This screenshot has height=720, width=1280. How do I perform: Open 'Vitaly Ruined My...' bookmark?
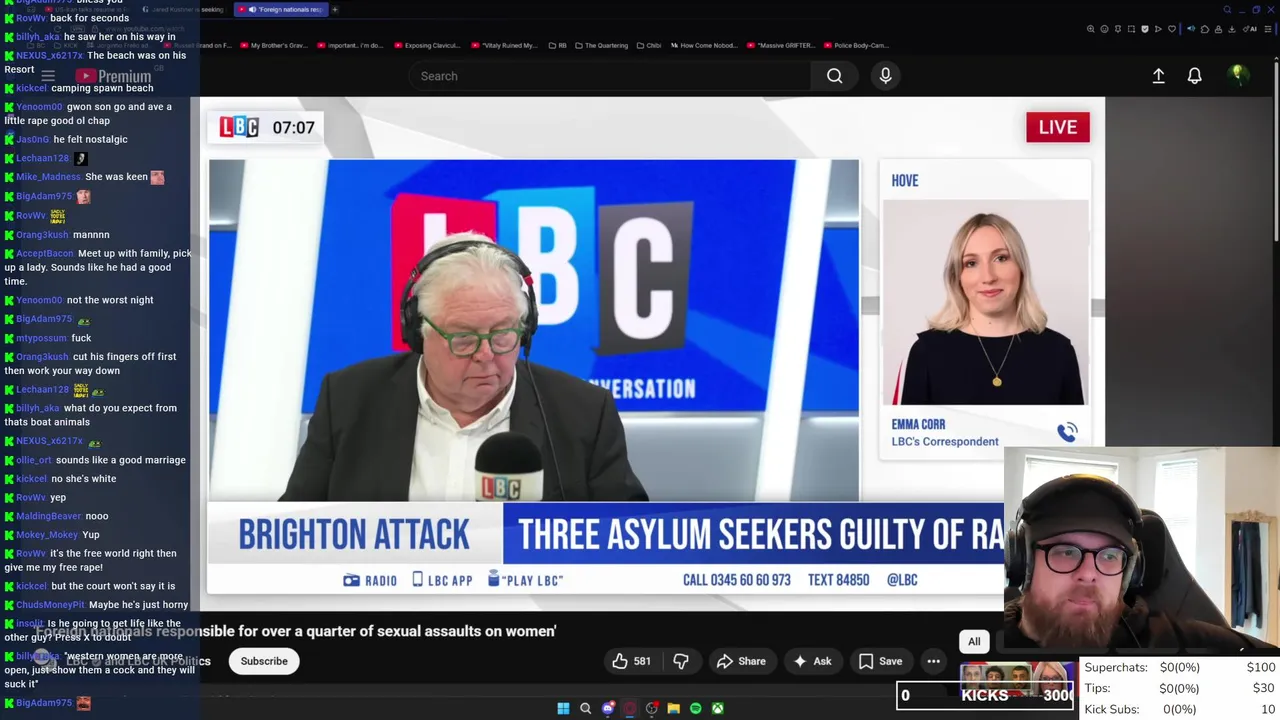click(x=504, y=45)
